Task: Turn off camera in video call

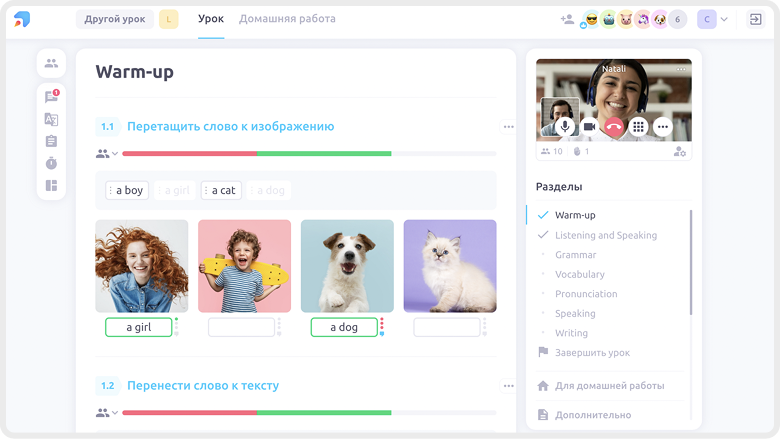Action: (x=589, y=127)
